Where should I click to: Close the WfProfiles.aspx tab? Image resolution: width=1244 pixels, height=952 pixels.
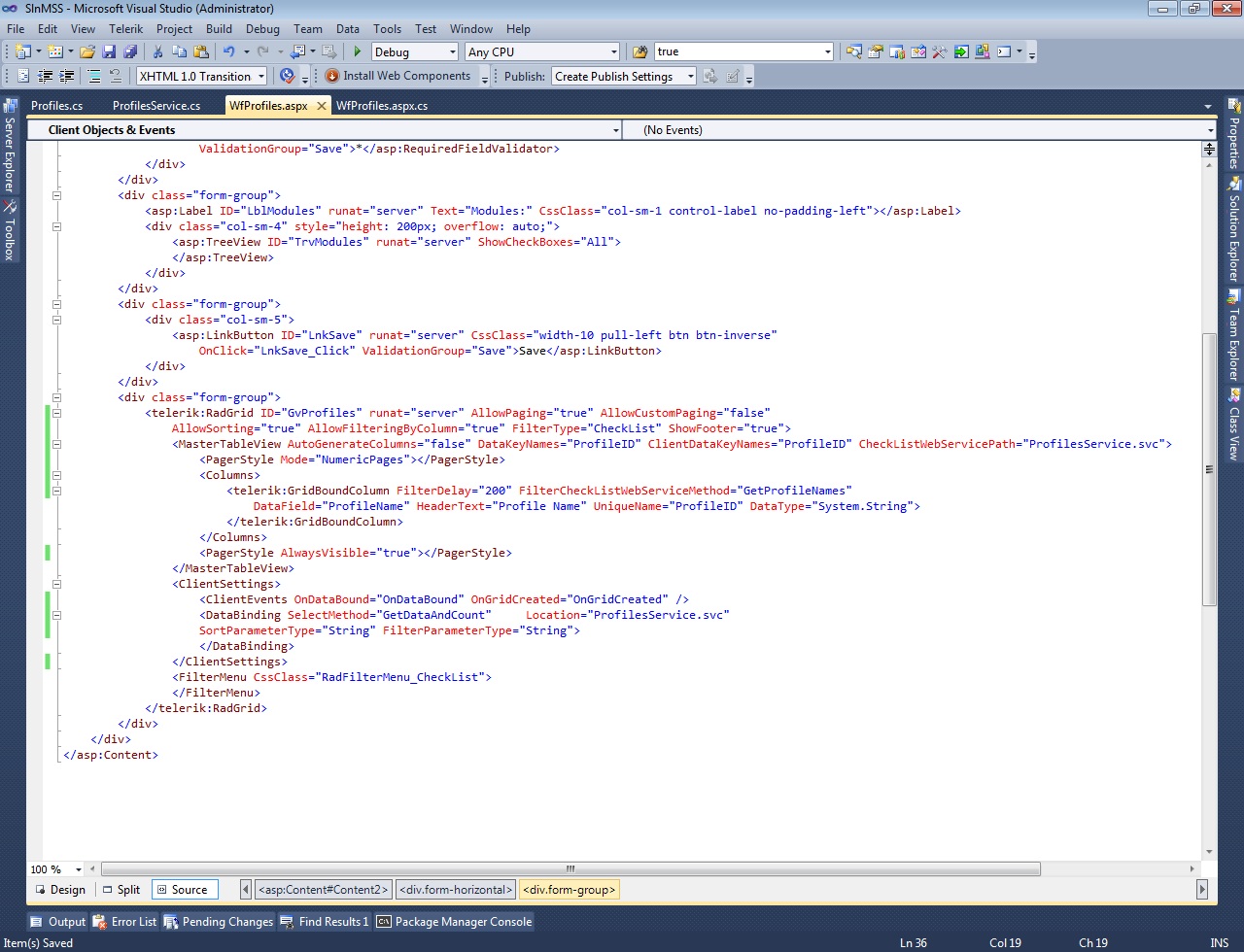[322, 106]
